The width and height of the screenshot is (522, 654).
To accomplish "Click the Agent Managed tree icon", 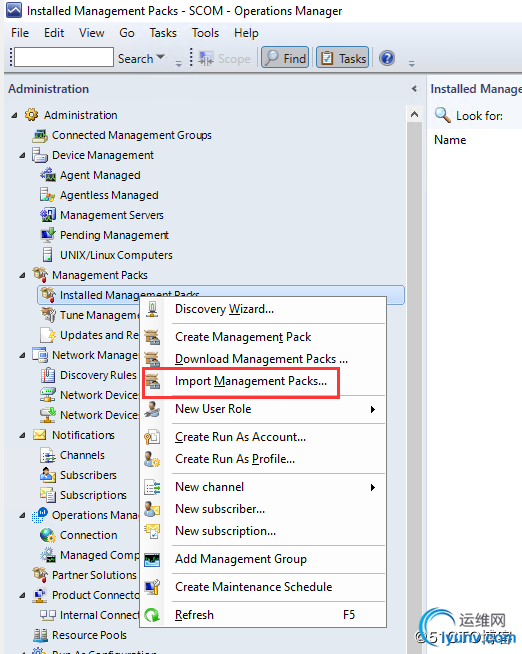I will point(48,175).
